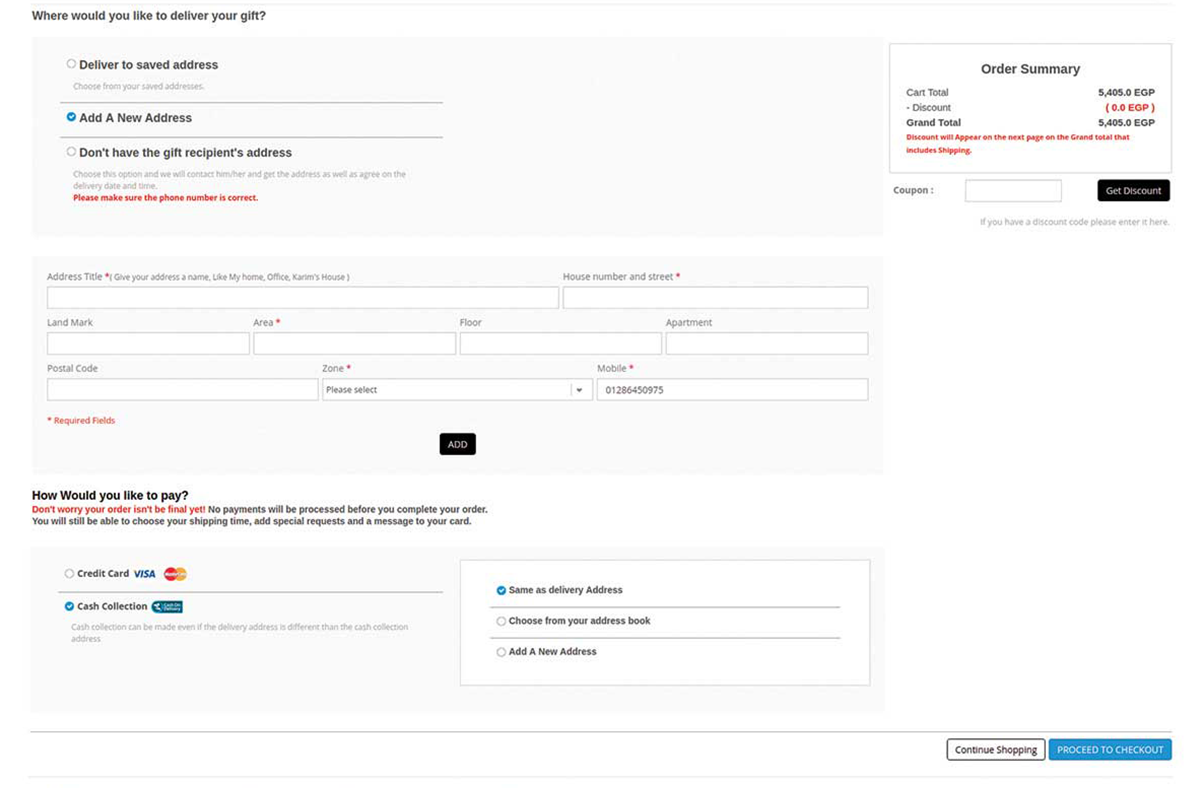
Task: Click the Get Discount button
Action: pos(1132,191)
